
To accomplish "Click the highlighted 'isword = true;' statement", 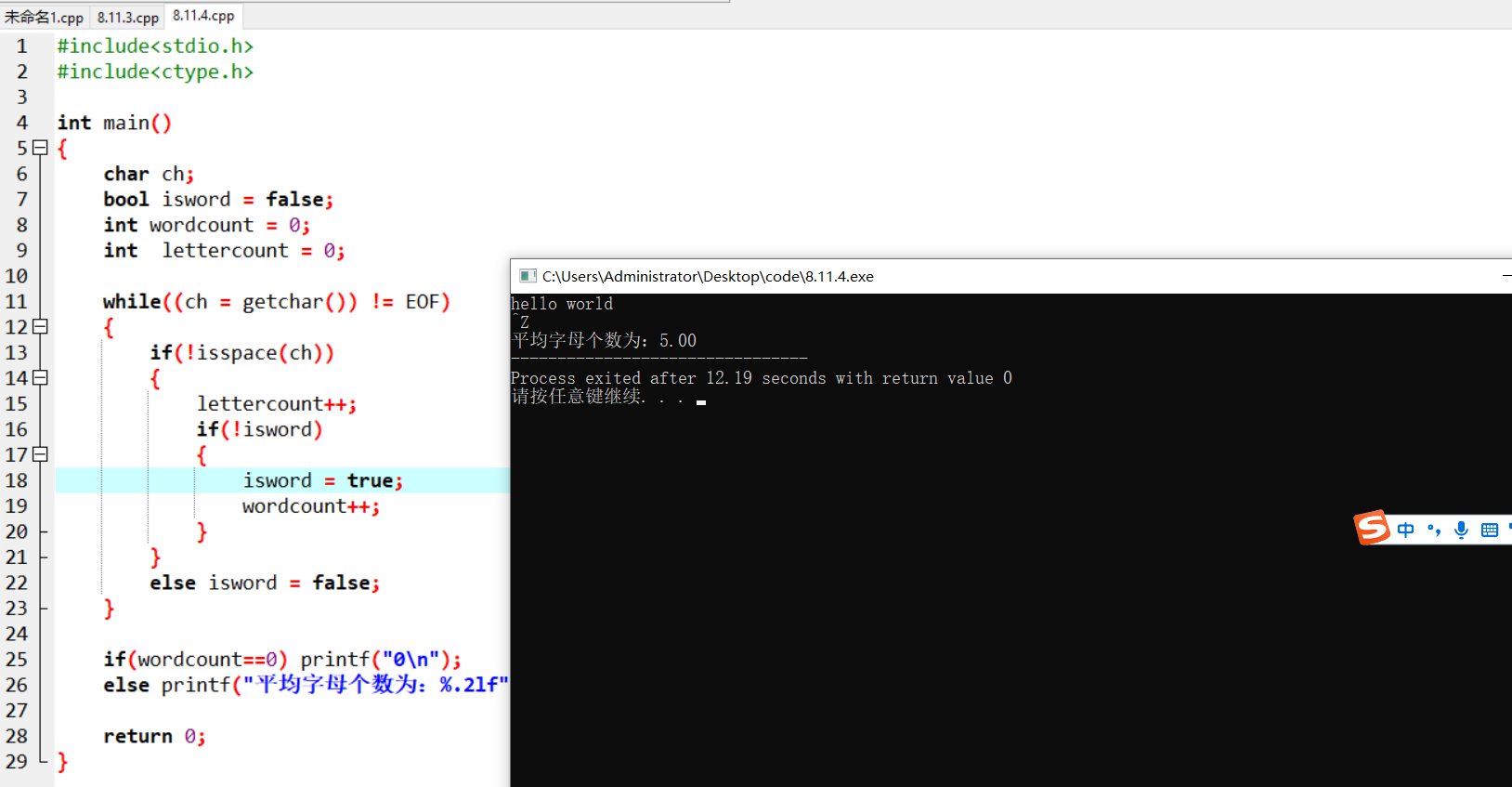I will pyautogui.click(x=323, y=480).
